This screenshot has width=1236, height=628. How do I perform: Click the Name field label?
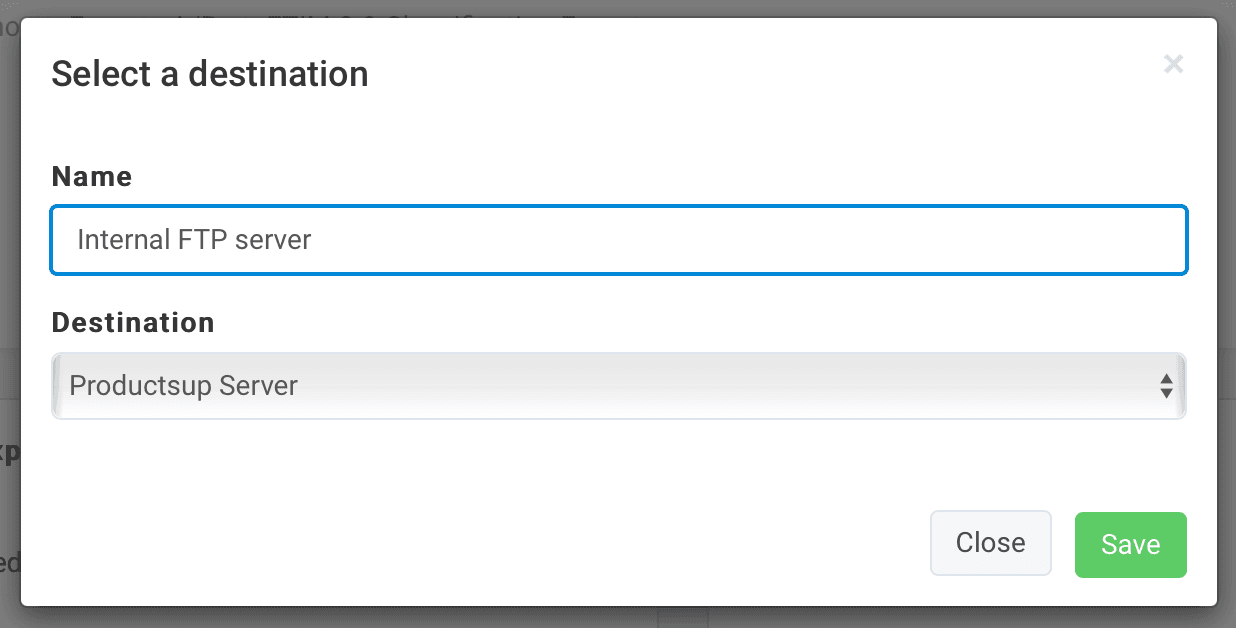pyautogui.click(x=92, y=177)
